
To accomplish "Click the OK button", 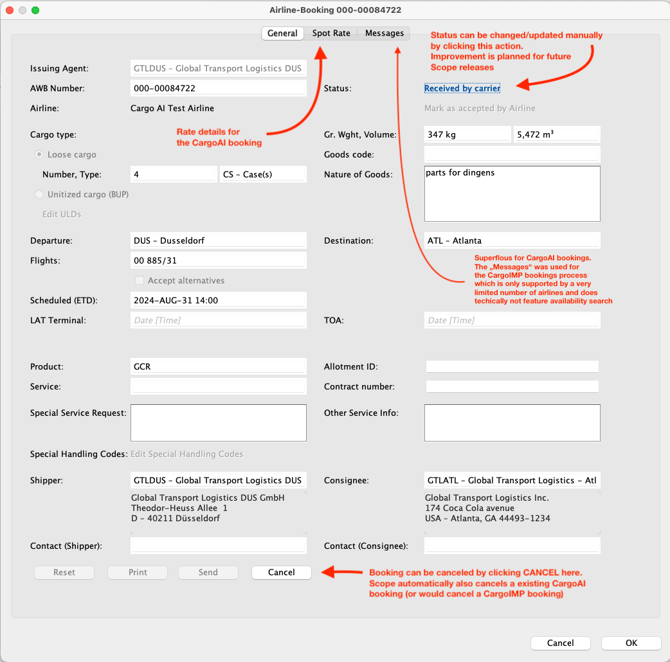I will coord(631,643).
